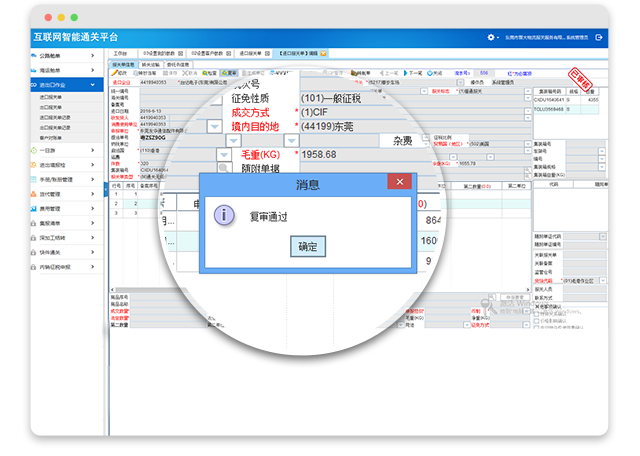Select the 报关单信息 sub-tab
This screenshot has height=456, width=640.
click(x=122, y=63)
